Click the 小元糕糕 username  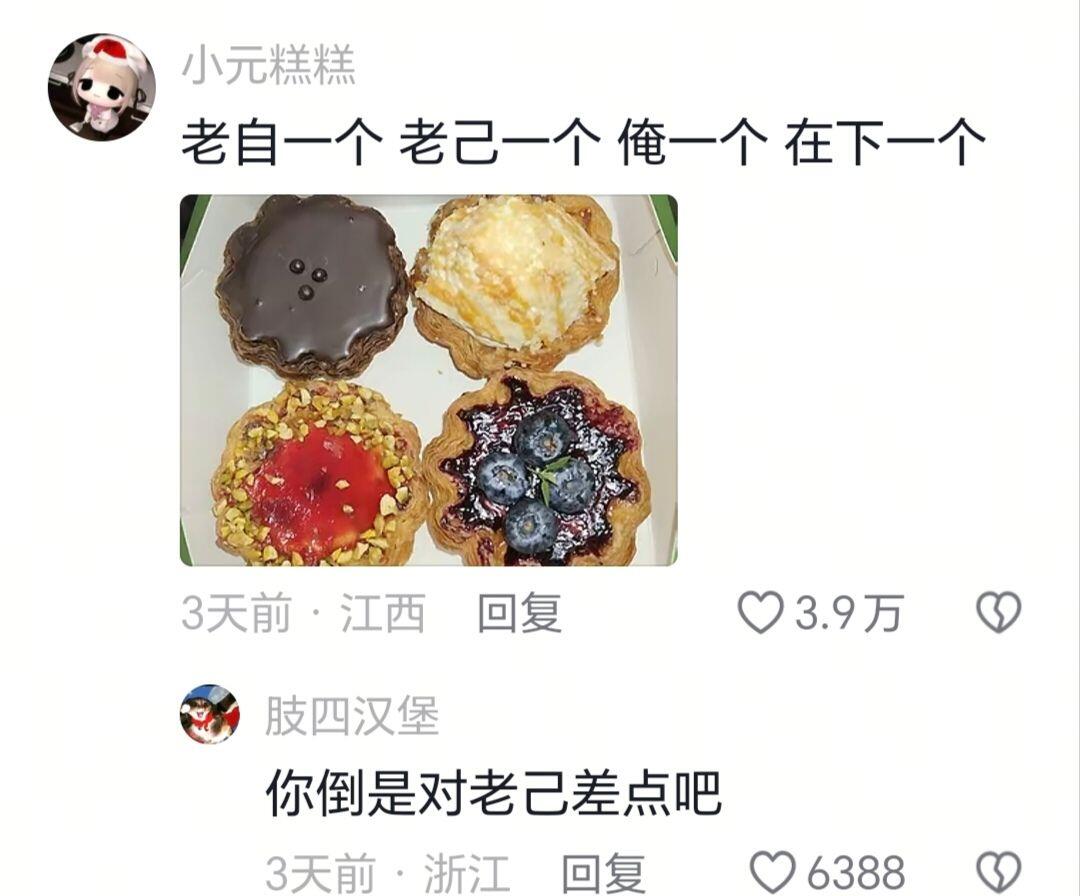pyautogui.click(x=269, y=65)
